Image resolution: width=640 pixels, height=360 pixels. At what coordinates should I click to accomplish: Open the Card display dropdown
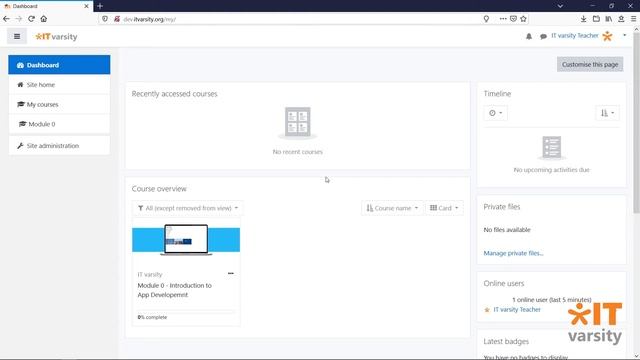tap(444, 208)
